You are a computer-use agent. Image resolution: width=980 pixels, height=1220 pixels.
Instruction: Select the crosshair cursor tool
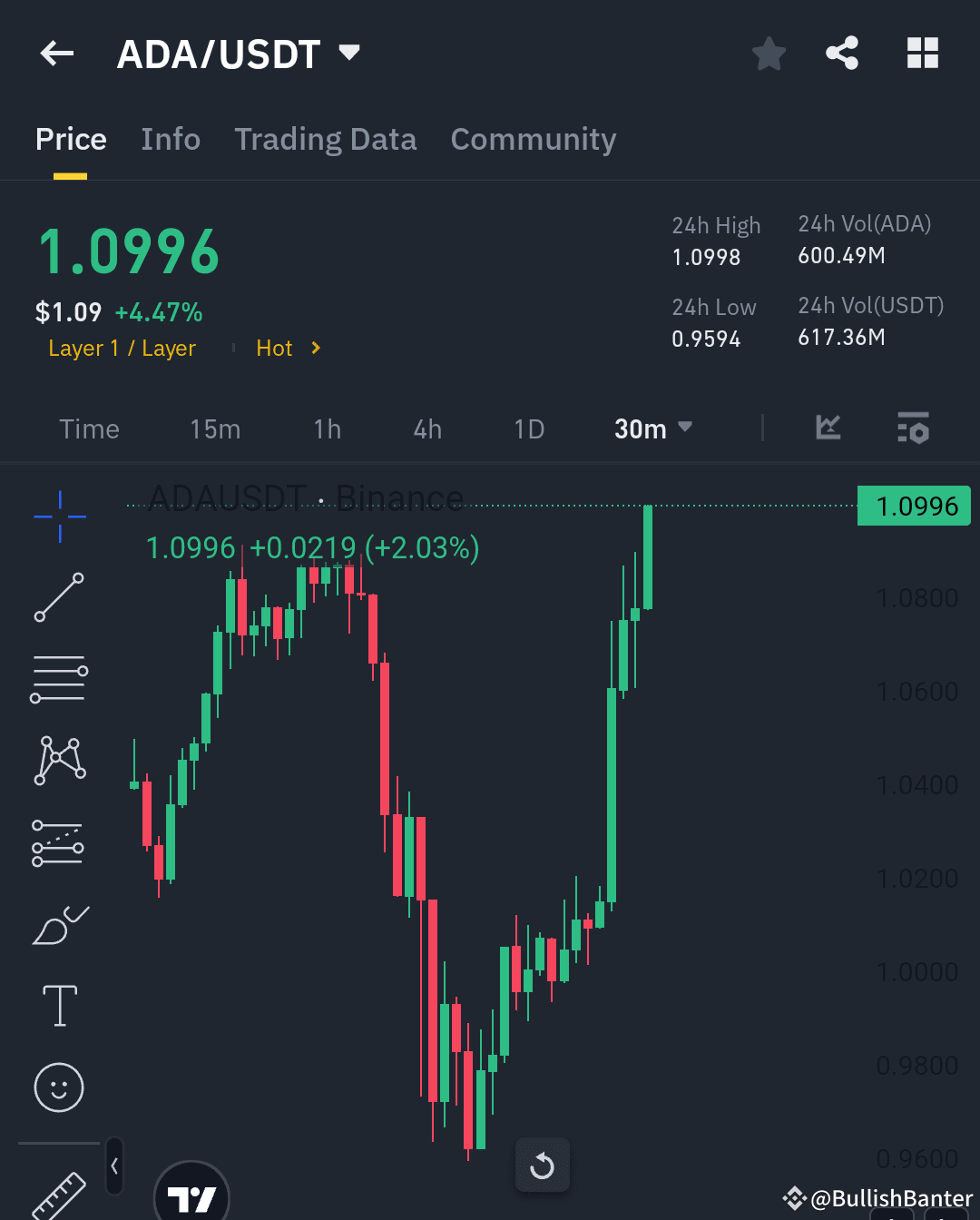tap(58, 516)
